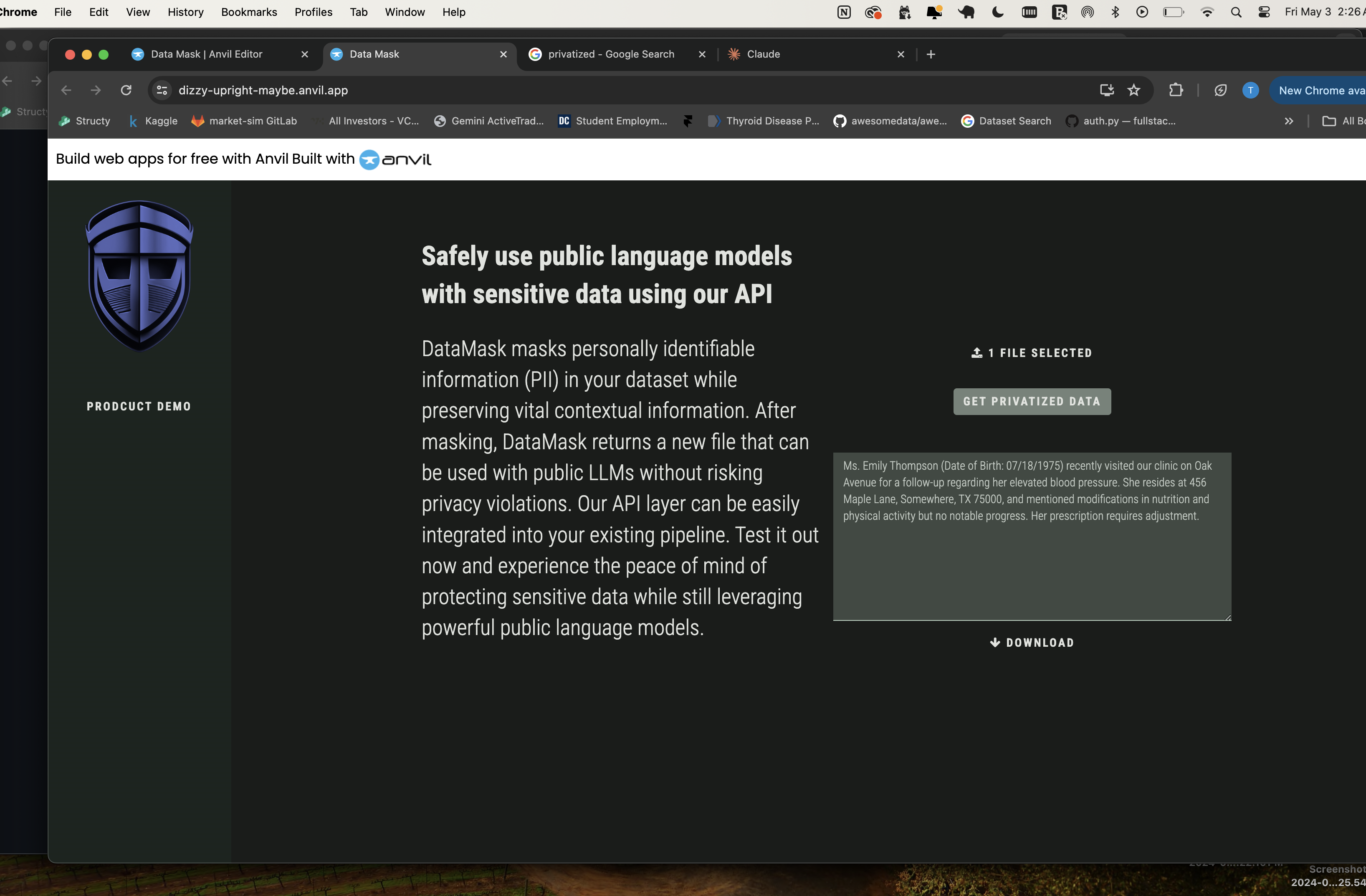
Task: Click the Product Demo sidebar link
Action: pyautogui.click(x=139, y=406)
